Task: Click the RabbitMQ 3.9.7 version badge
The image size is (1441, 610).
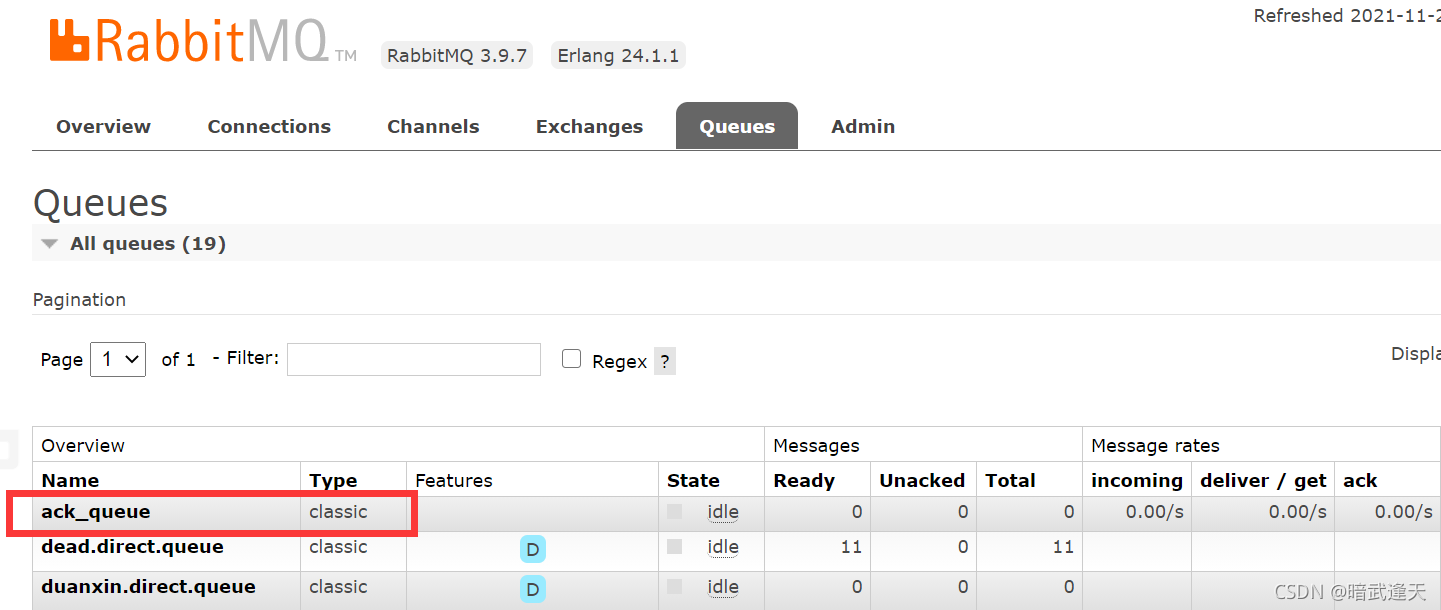Action: (x=457, y=56)
